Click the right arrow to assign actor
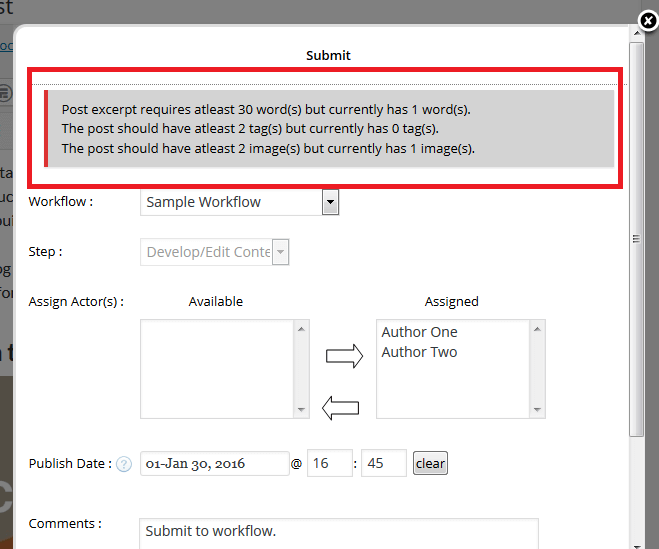Viewport: 659px width, 549px height. (x=344, y=357)
